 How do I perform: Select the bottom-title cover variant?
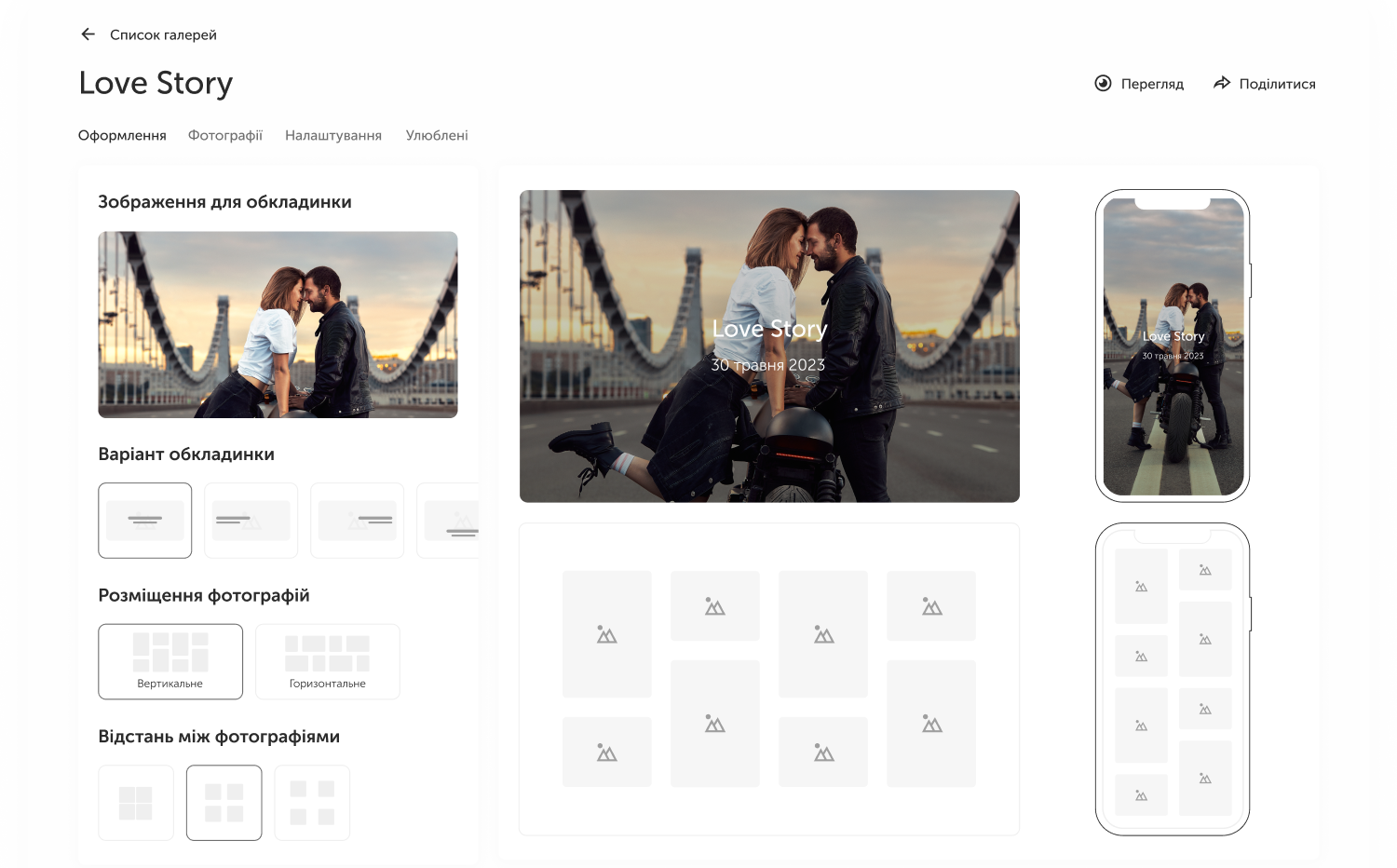tap(451, 521)
